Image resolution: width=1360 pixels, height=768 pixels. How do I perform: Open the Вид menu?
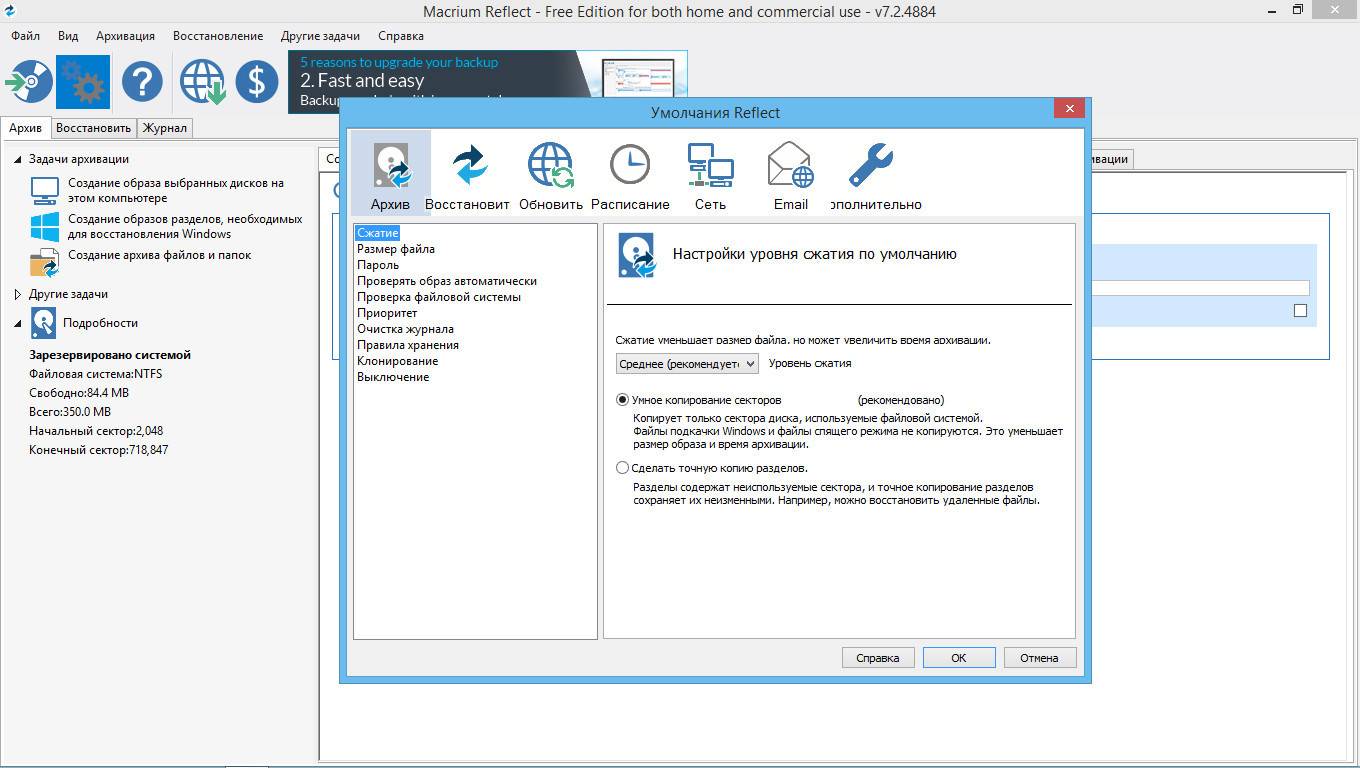pyautogui.click(x=68, y=36)
